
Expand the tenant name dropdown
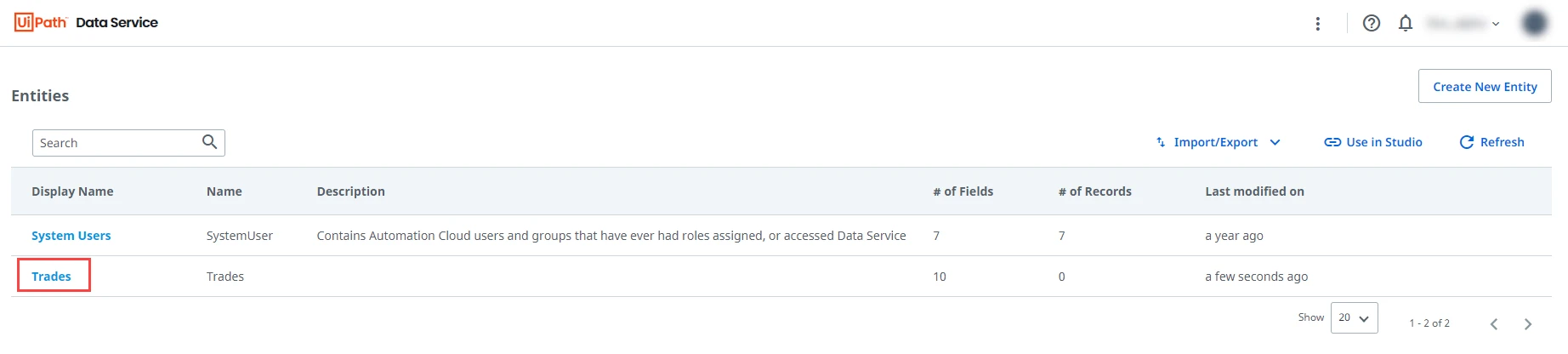click(x=1463, y=24)
